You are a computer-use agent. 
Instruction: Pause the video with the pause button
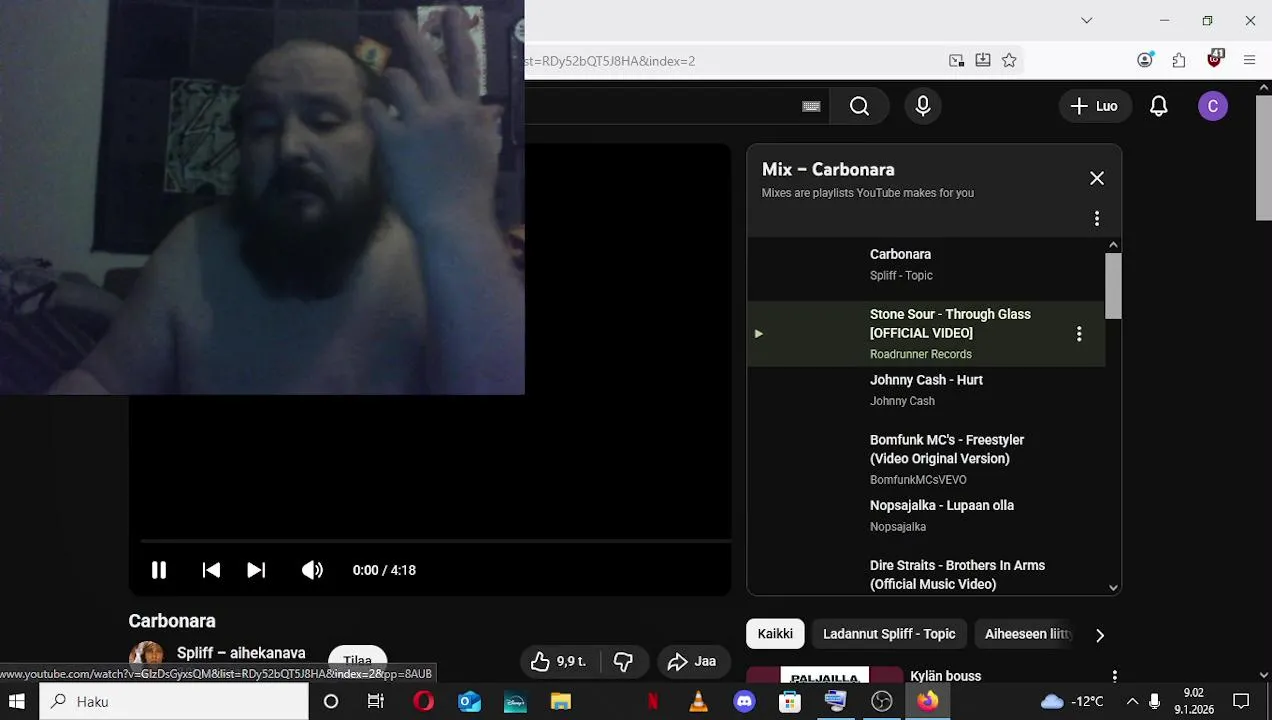point(158,570)
